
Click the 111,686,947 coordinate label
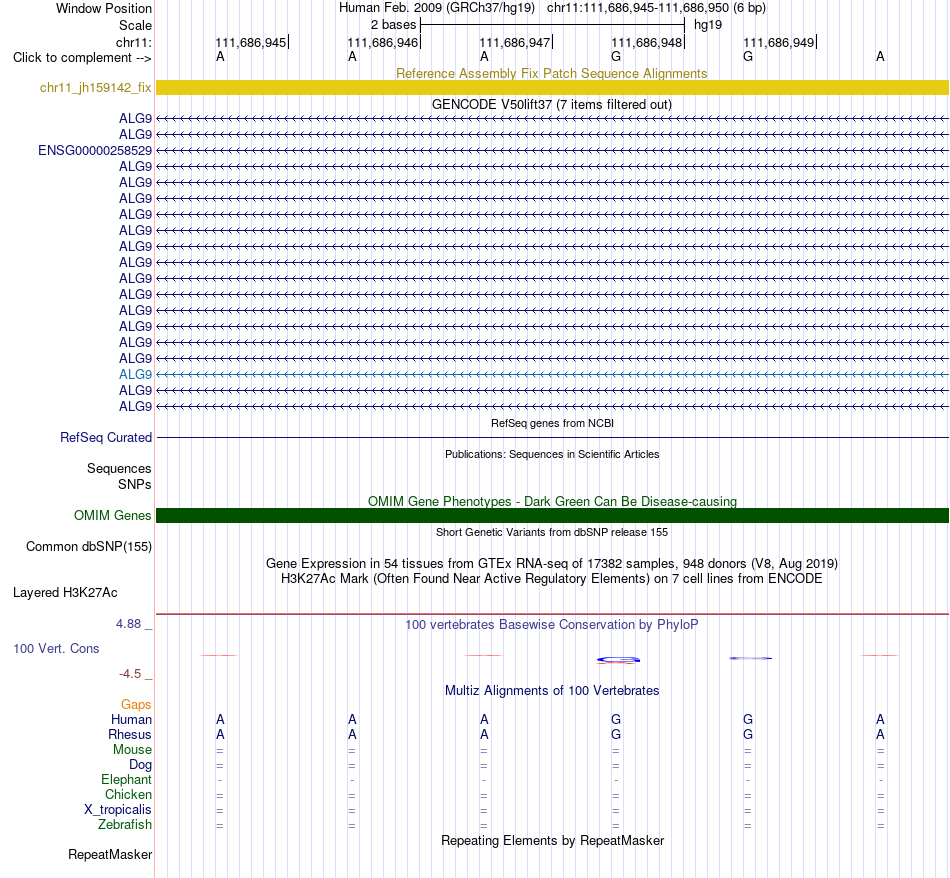(x=514, y=42)
